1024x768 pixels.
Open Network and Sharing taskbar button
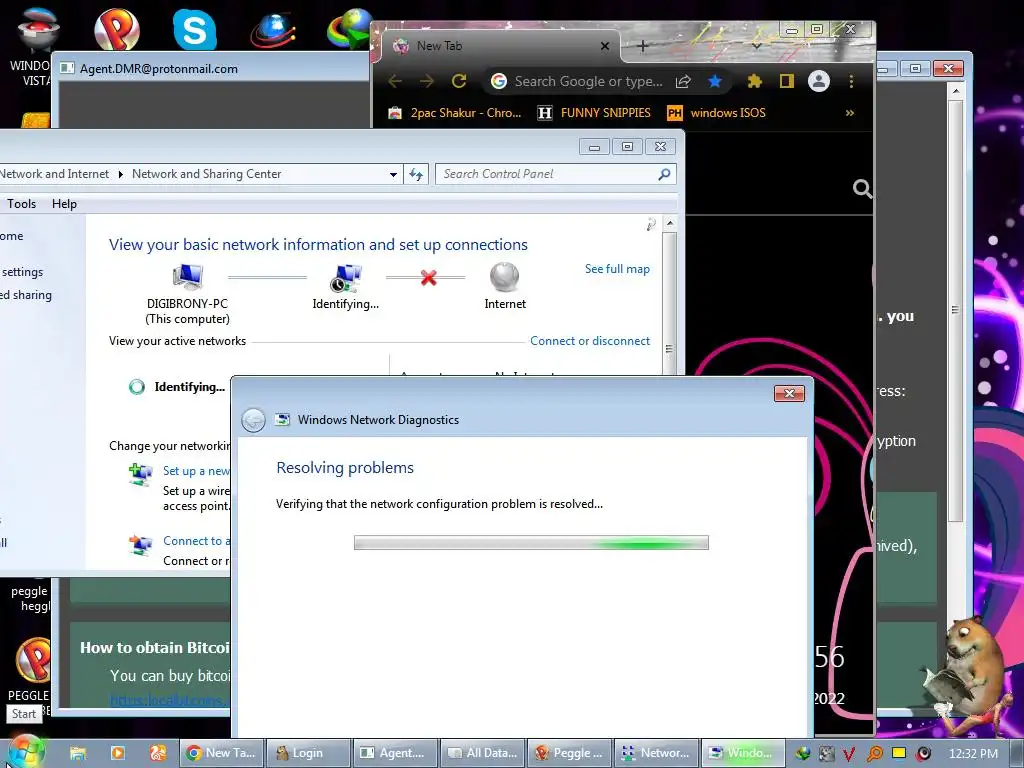657,753
